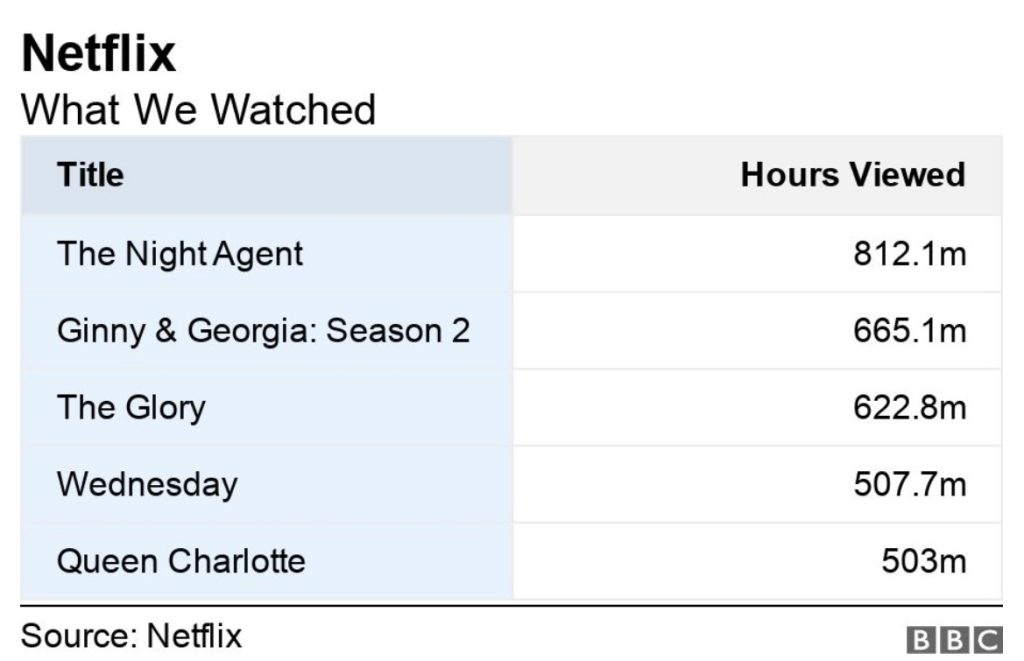The height and width of the screenshot is (661, 1024).
Task: Click the middle B block of BBC logo
Action: click(954, 639)
